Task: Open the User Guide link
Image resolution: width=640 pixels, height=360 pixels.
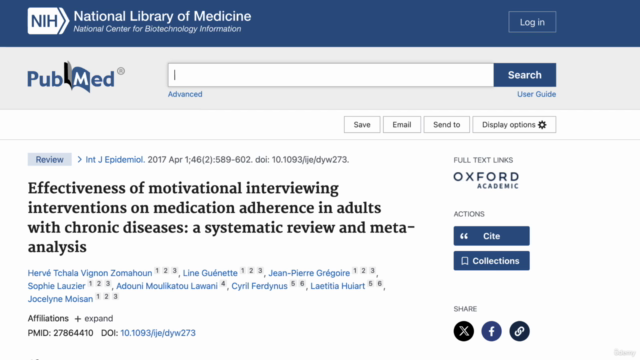Action: point(536,94)
